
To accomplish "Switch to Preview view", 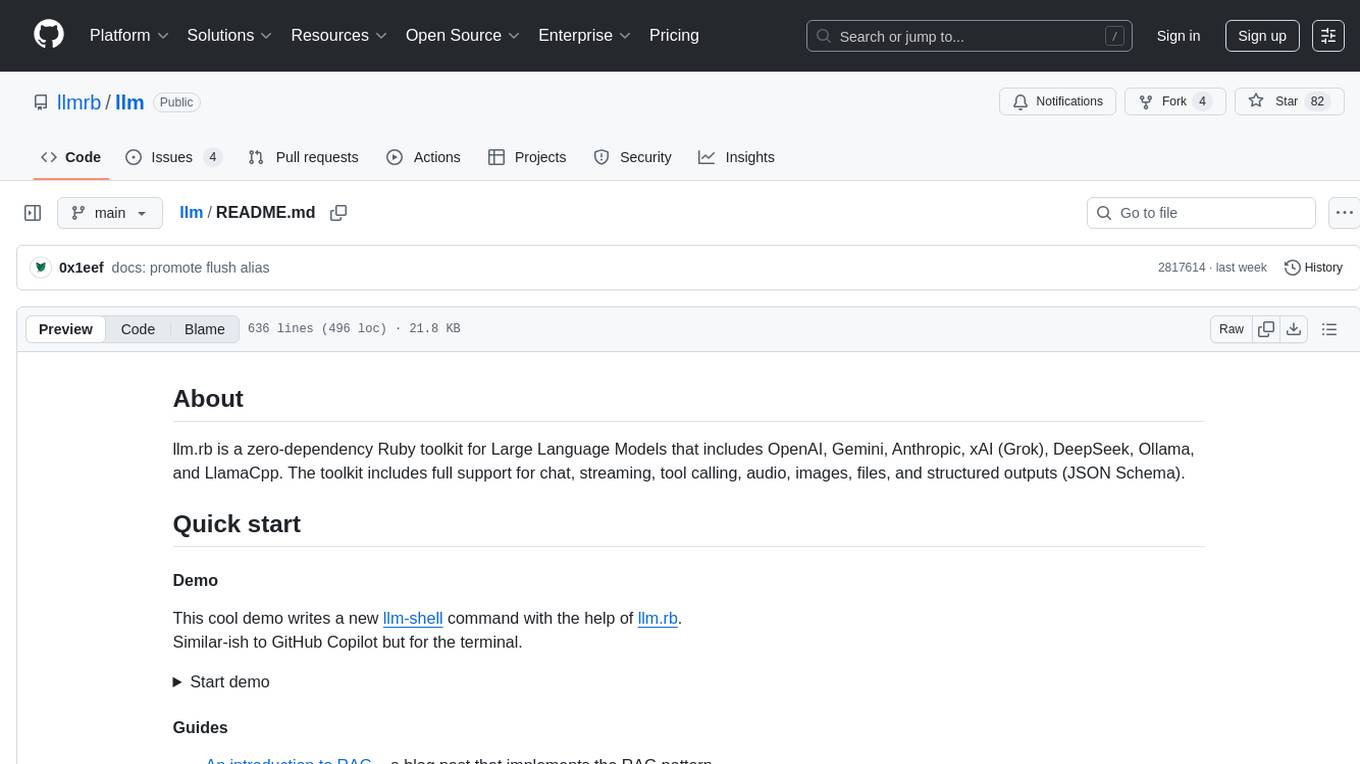I will point(66,329).
